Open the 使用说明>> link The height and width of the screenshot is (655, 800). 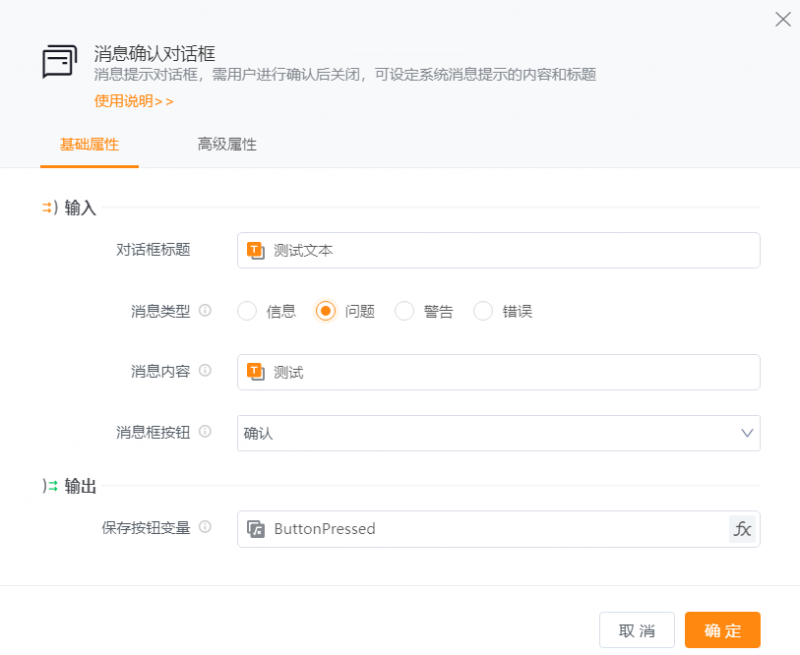click(x=134, y=101)
